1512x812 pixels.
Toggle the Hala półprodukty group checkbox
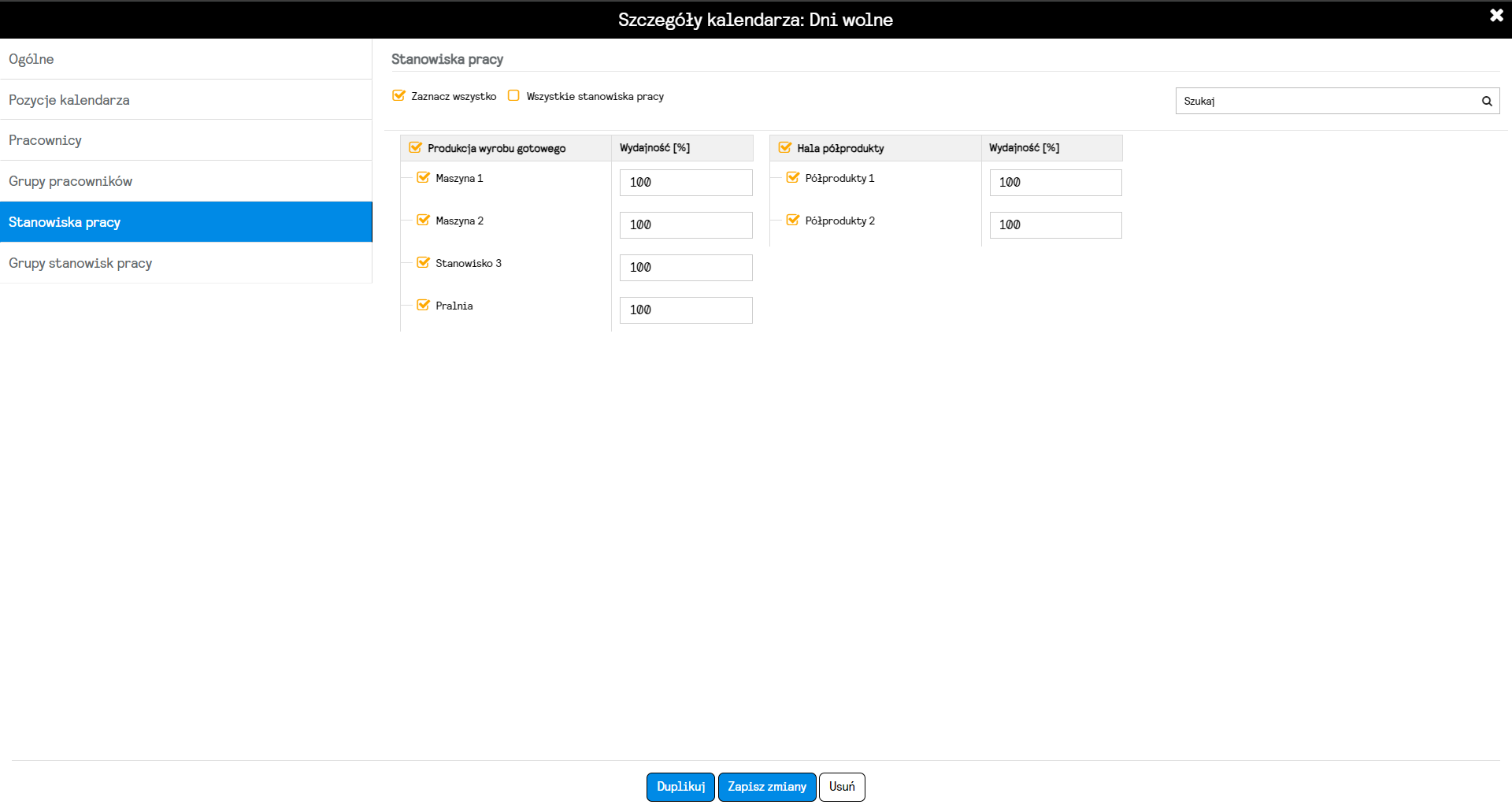784,148
